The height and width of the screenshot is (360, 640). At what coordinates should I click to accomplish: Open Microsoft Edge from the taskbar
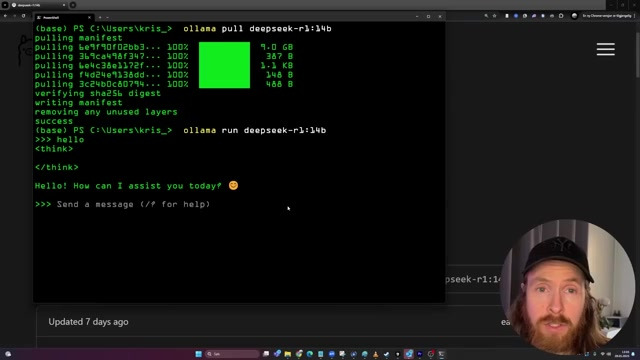pyautogui.click(x=310, y=354)
